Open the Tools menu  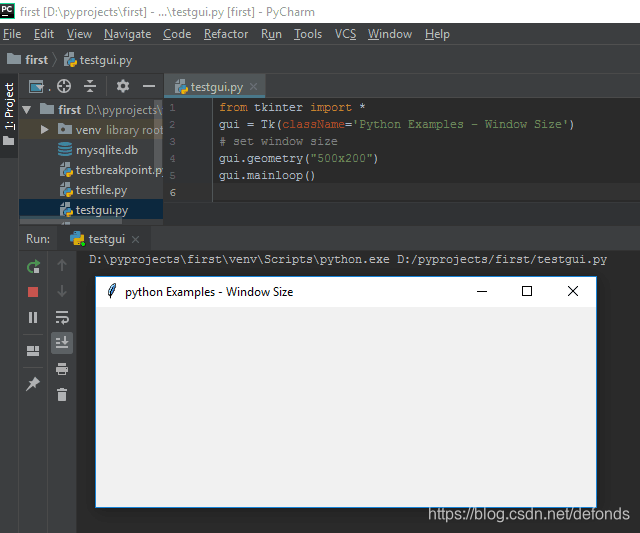pos(308,34)
